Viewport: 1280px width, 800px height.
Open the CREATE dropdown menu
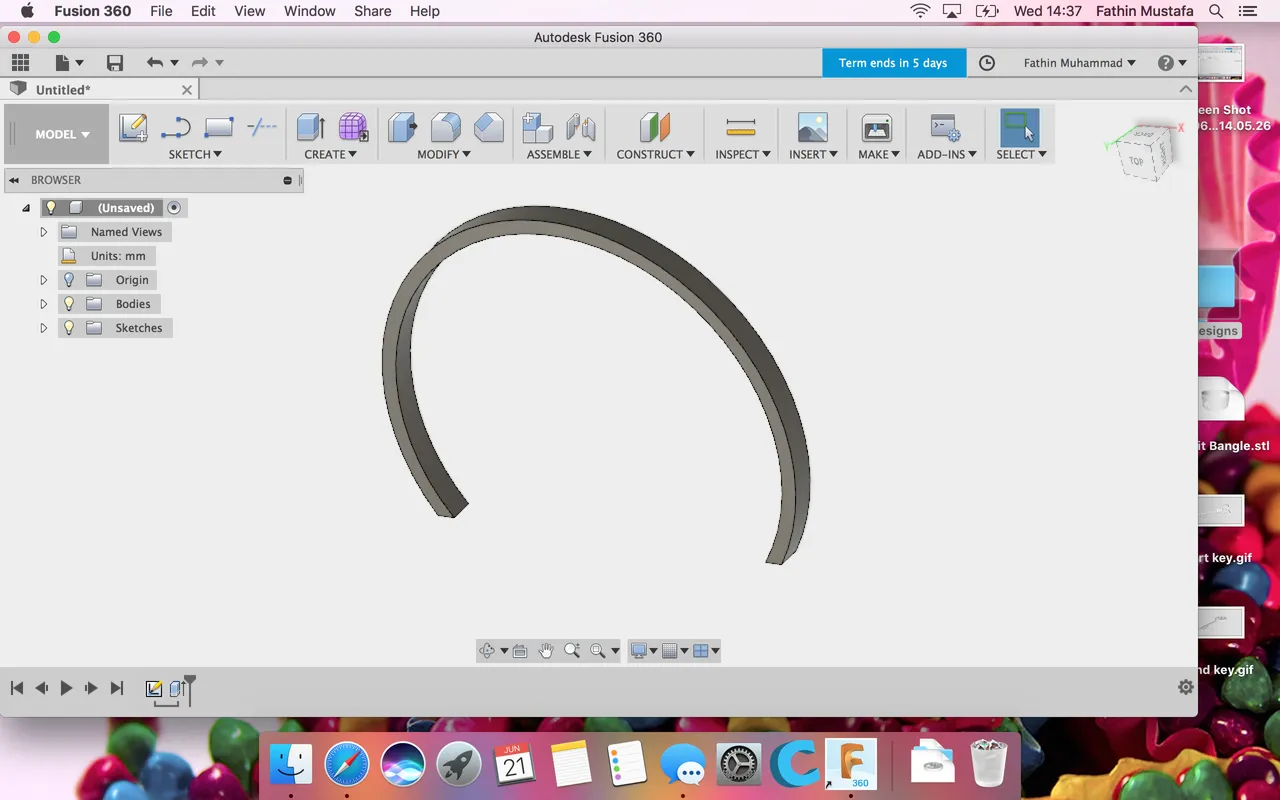(x=331, y=154)
